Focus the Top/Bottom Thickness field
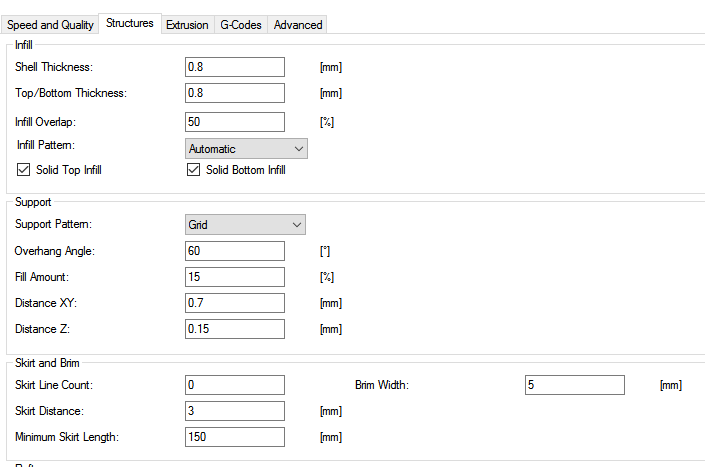 tap(235, 93)
